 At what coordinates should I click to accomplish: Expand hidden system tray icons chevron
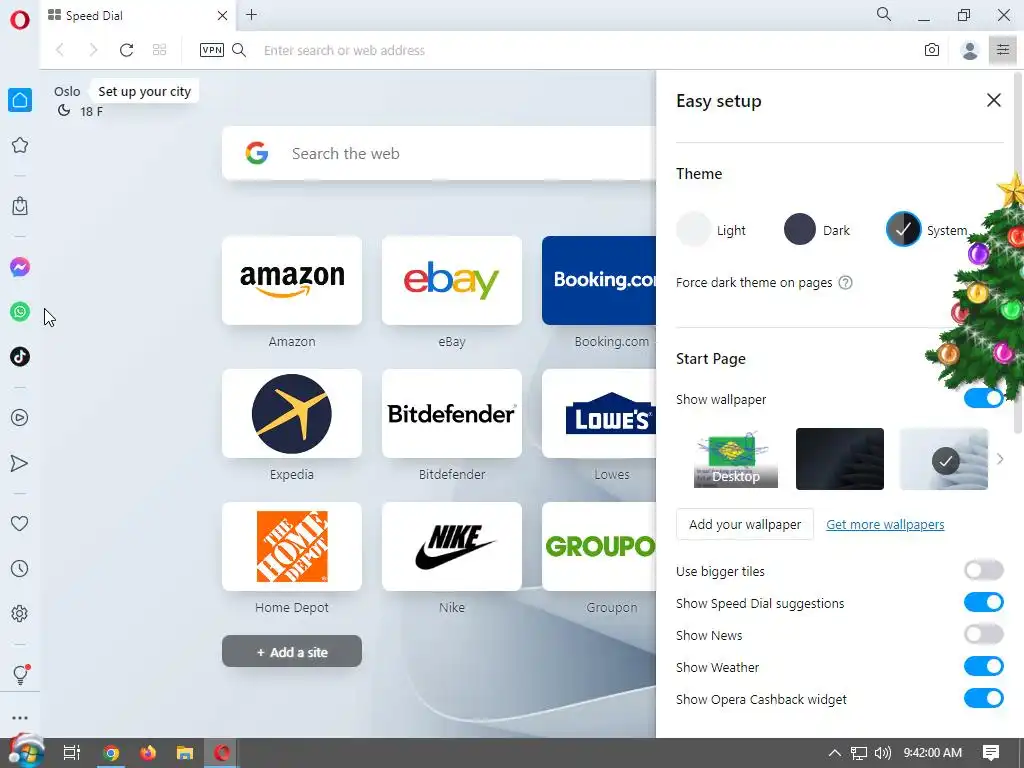(x=835, y=753)
